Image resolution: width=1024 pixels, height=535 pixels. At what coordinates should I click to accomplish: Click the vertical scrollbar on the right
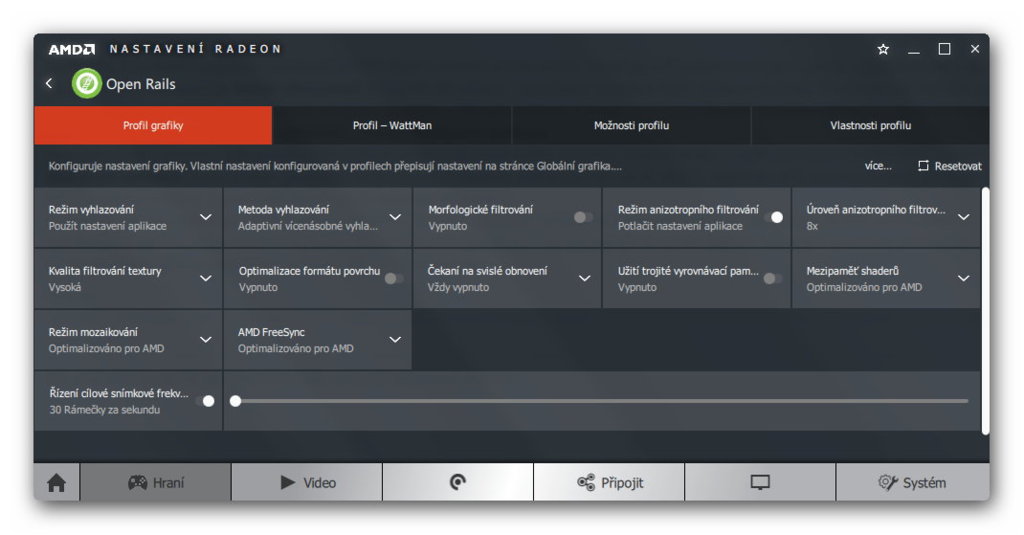tap(985, 311)
